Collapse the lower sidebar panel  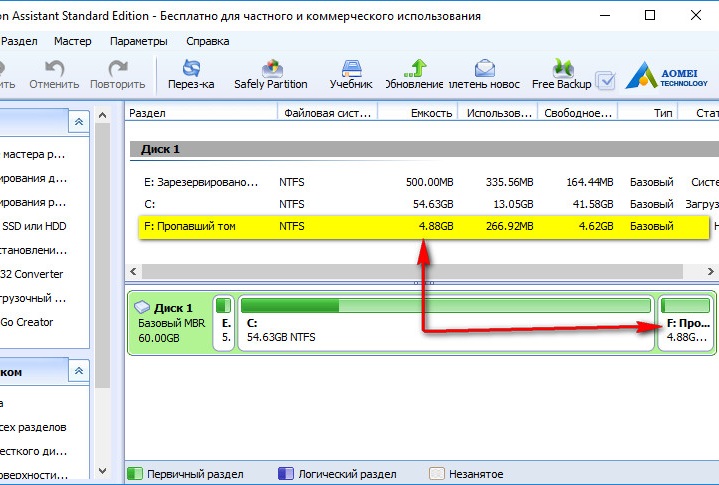coord(79,370)
